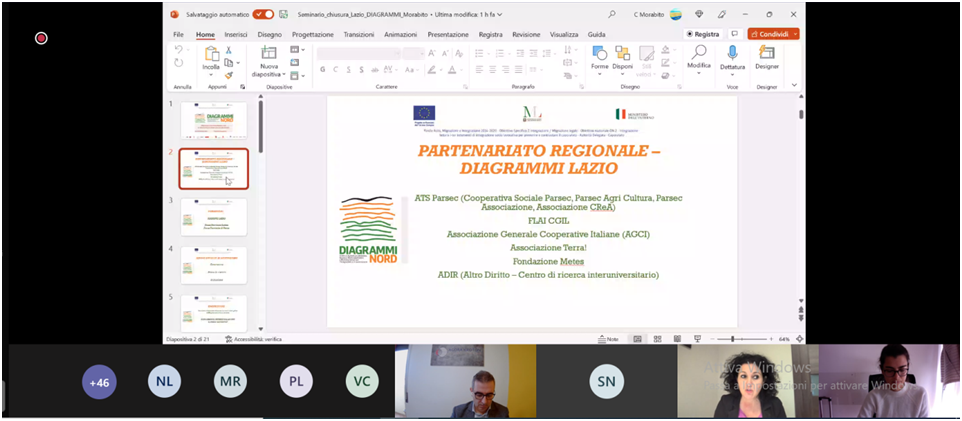Screen dimensions: 962x421
Task: Toggle left text alignment
Action: (480, 69)
